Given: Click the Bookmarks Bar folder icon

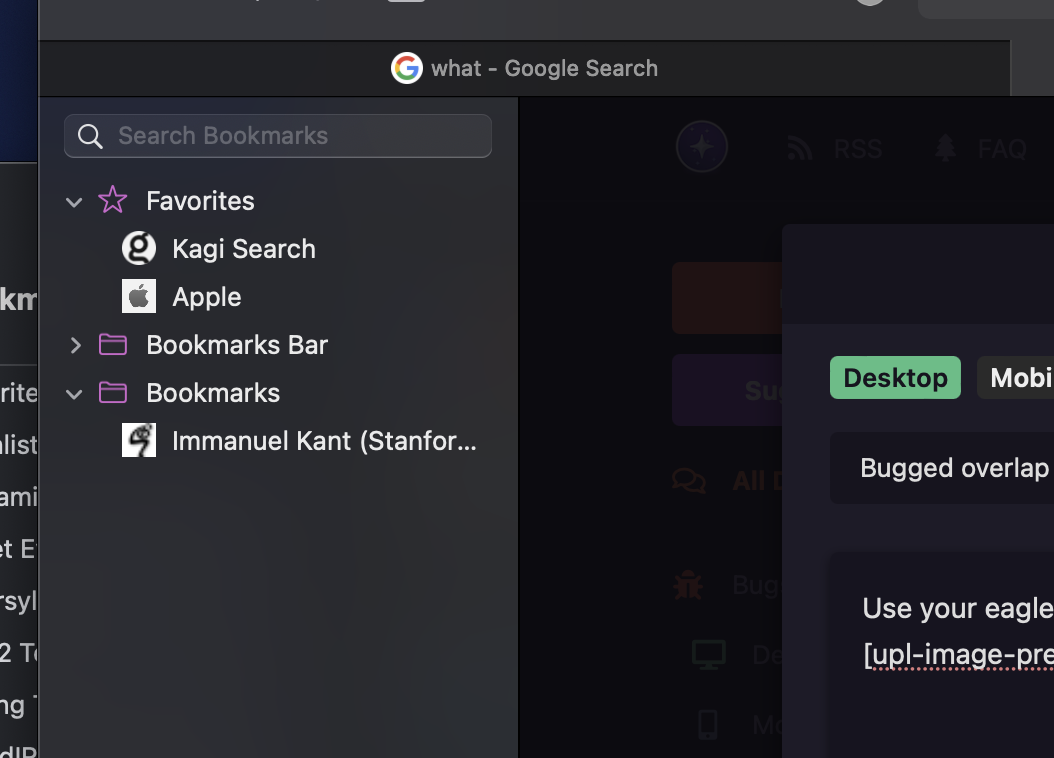Looking at the screenshot, I should [113, 345].
